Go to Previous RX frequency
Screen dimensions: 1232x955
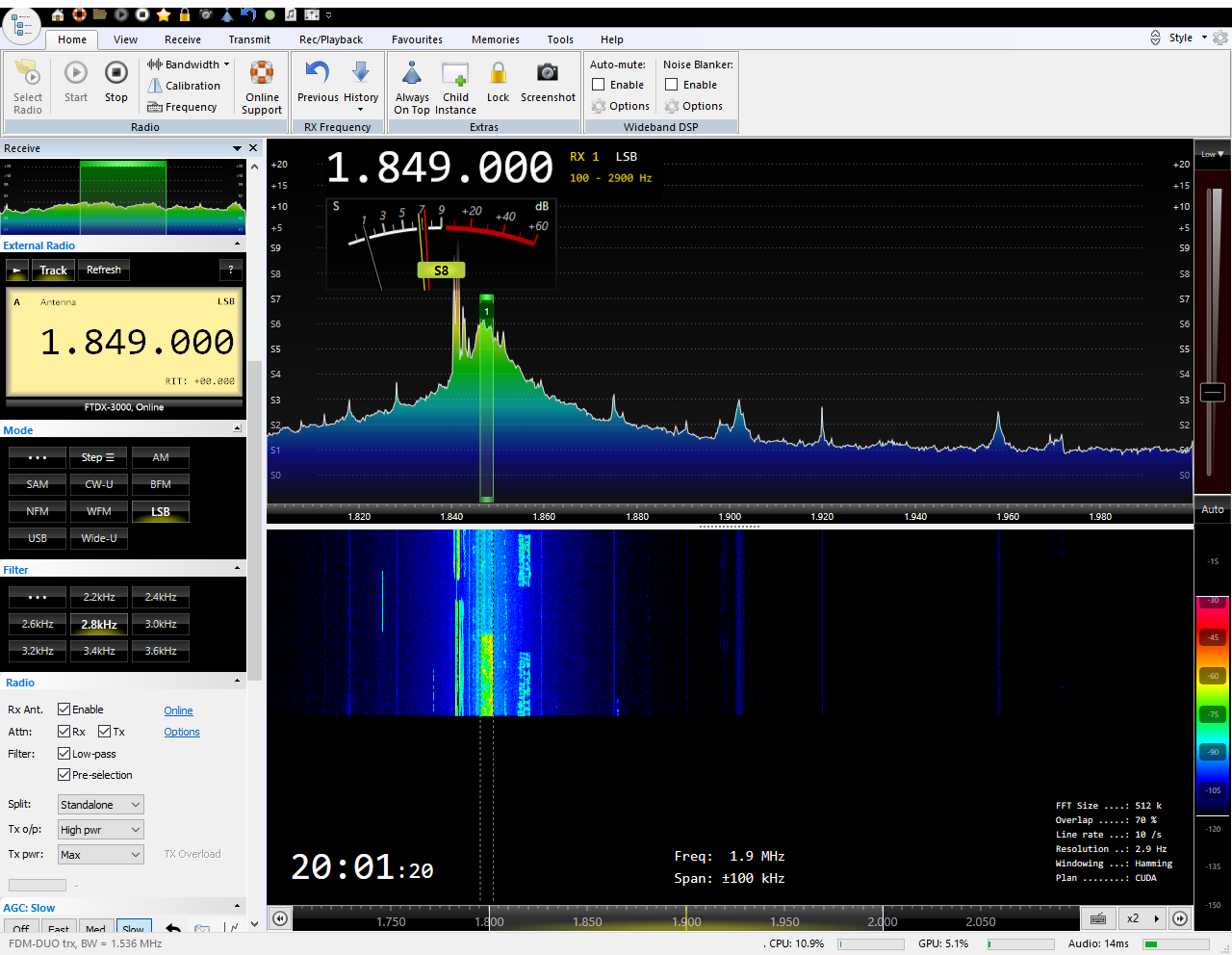(x=318, y=74)
